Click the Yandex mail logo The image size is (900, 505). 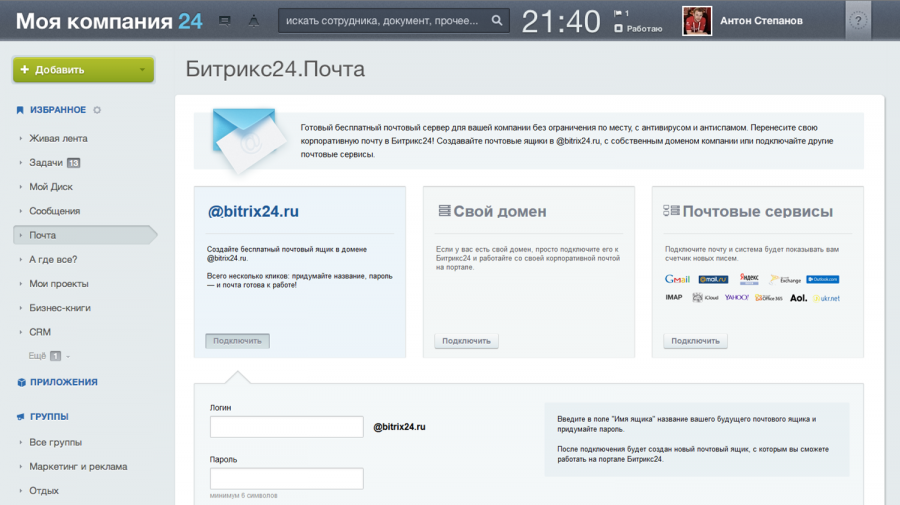[x=749, y=278]
